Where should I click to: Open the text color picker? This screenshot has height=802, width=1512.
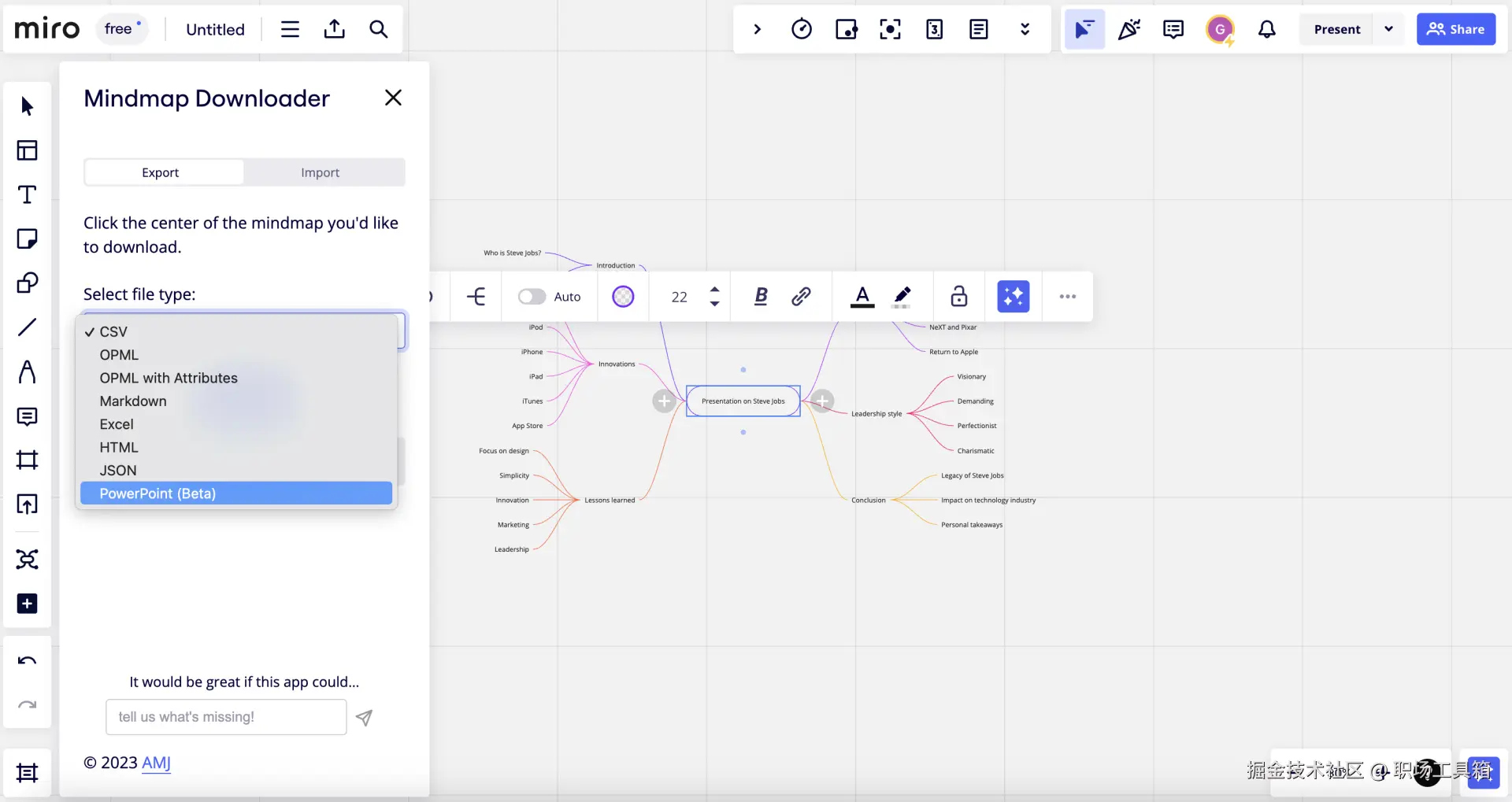(x=862, y=297)
